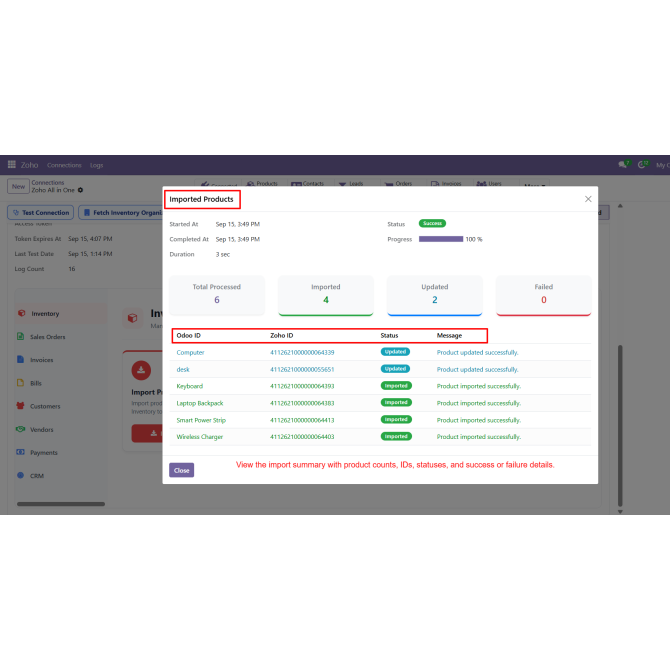Click Fetch Inventory Organizations button
670x670 pixels.
[x=121, y=212]
